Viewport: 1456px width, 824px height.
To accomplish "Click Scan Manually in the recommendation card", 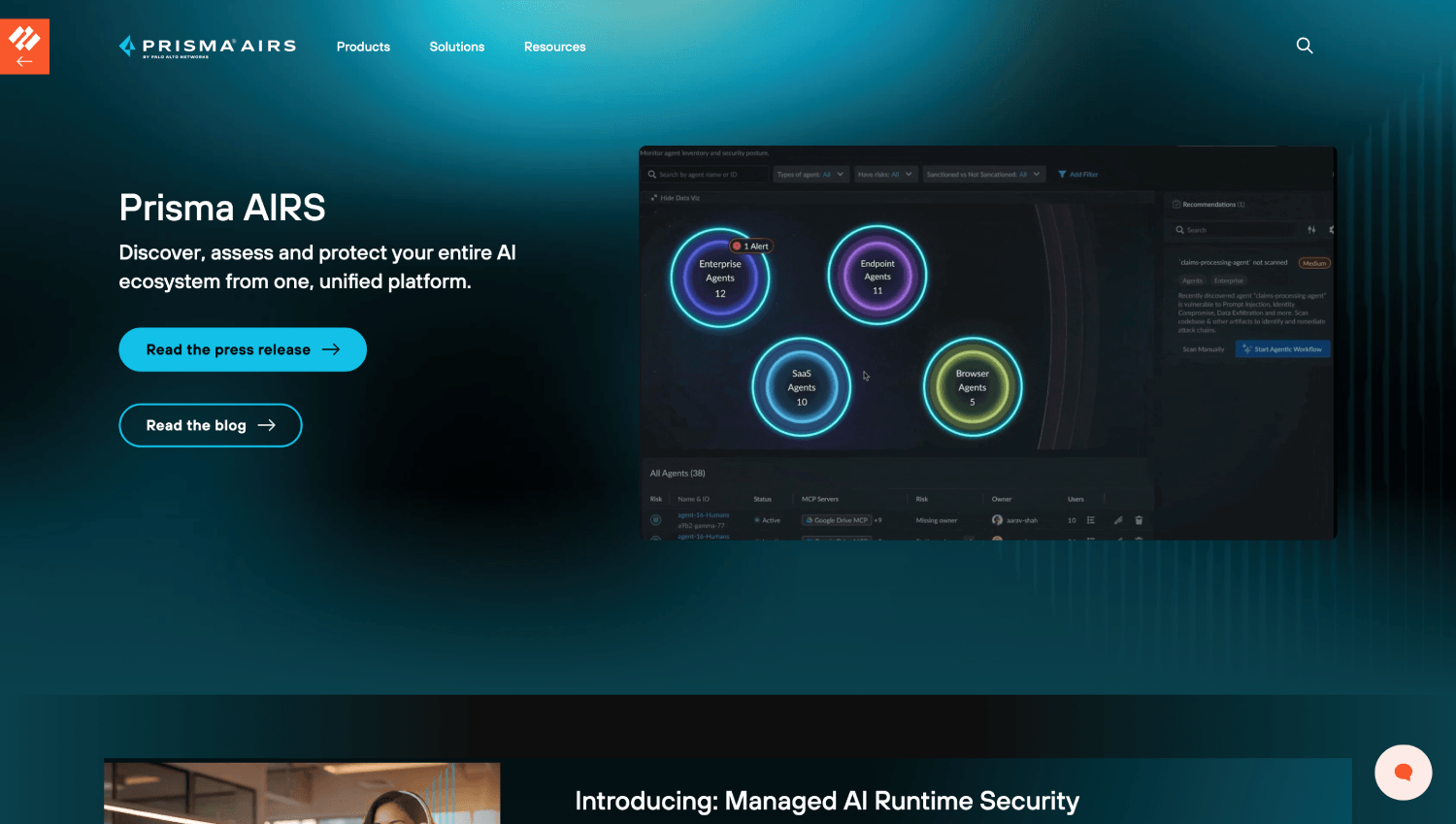I will (x=1204, y=349).
